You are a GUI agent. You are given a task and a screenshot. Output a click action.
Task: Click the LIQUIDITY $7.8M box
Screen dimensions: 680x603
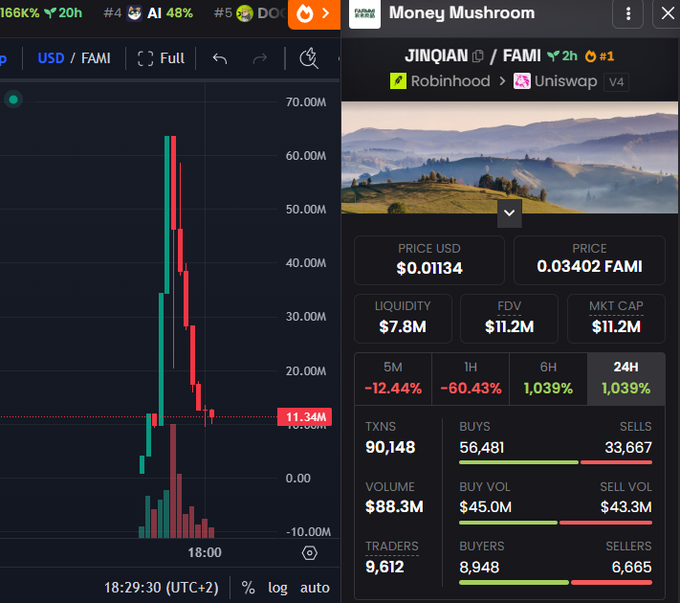403,319
